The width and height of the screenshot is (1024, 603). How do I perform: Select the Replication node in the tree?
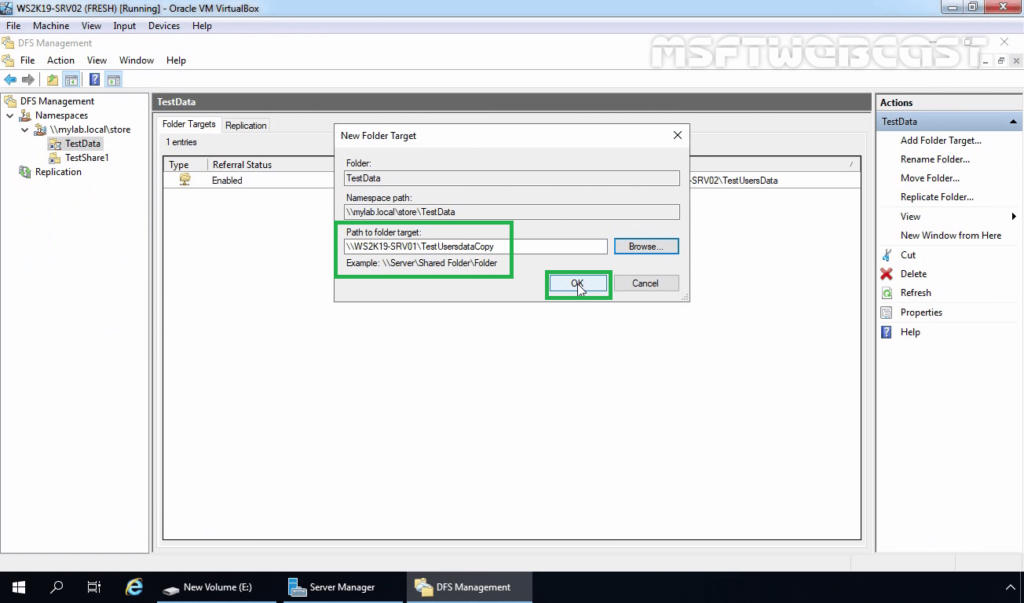coord(58,172)
